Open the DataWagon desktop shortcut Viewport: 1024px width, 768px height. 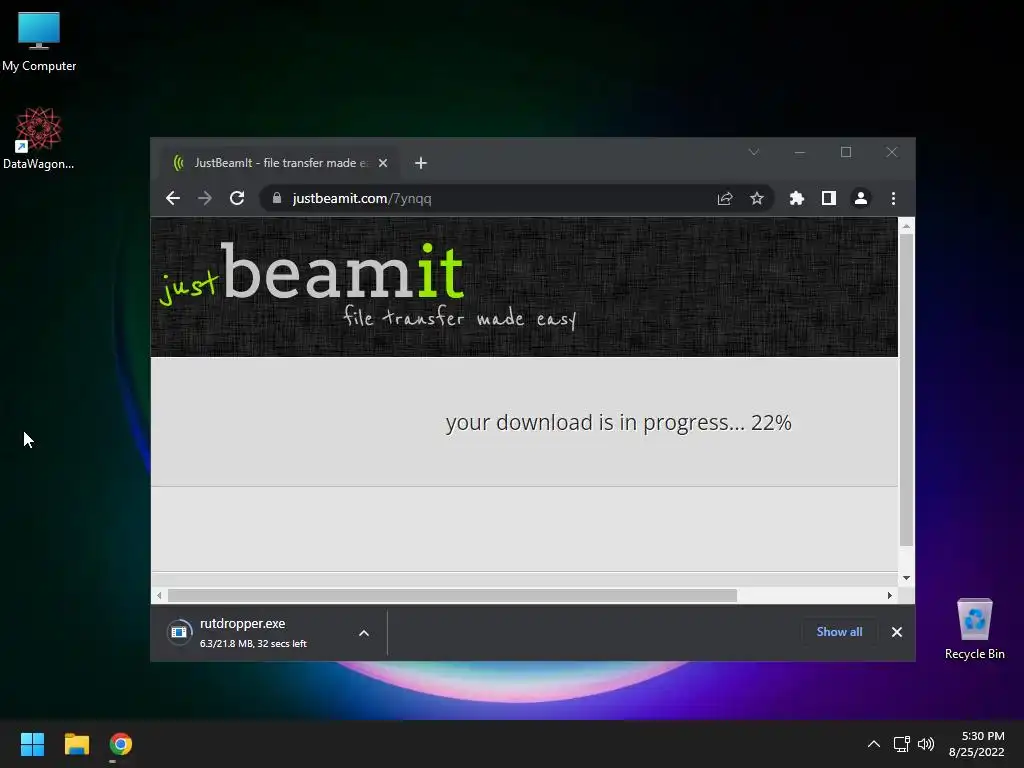39,138
